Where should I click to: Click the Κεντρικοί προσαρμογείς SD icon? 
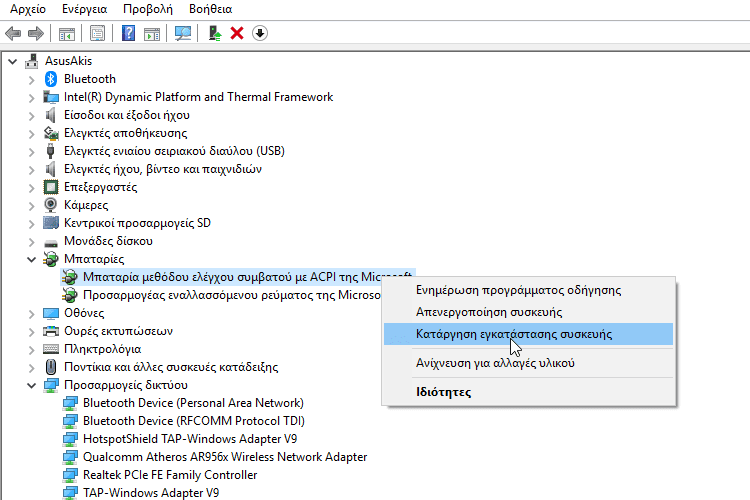click(51, 223)
